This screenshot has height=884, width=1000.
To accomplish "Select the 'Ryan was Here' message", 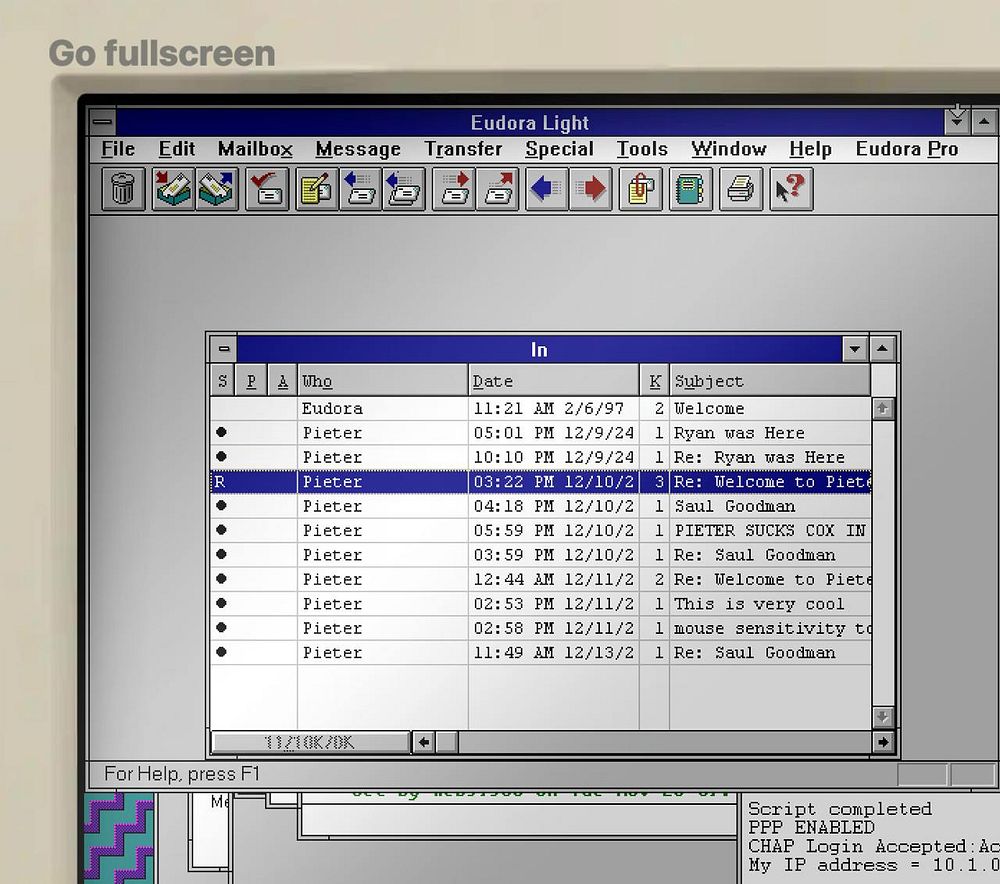I will (540, 432).
